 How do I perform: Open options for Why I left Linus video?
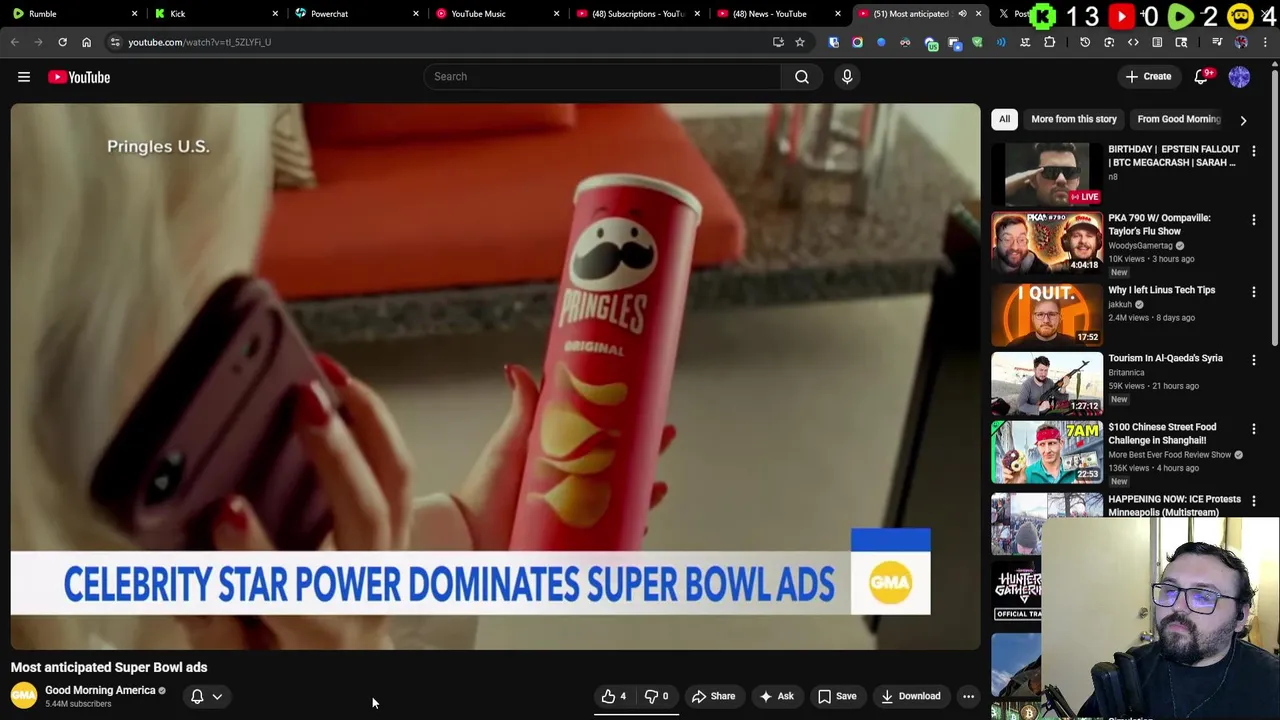[1254, 292]
